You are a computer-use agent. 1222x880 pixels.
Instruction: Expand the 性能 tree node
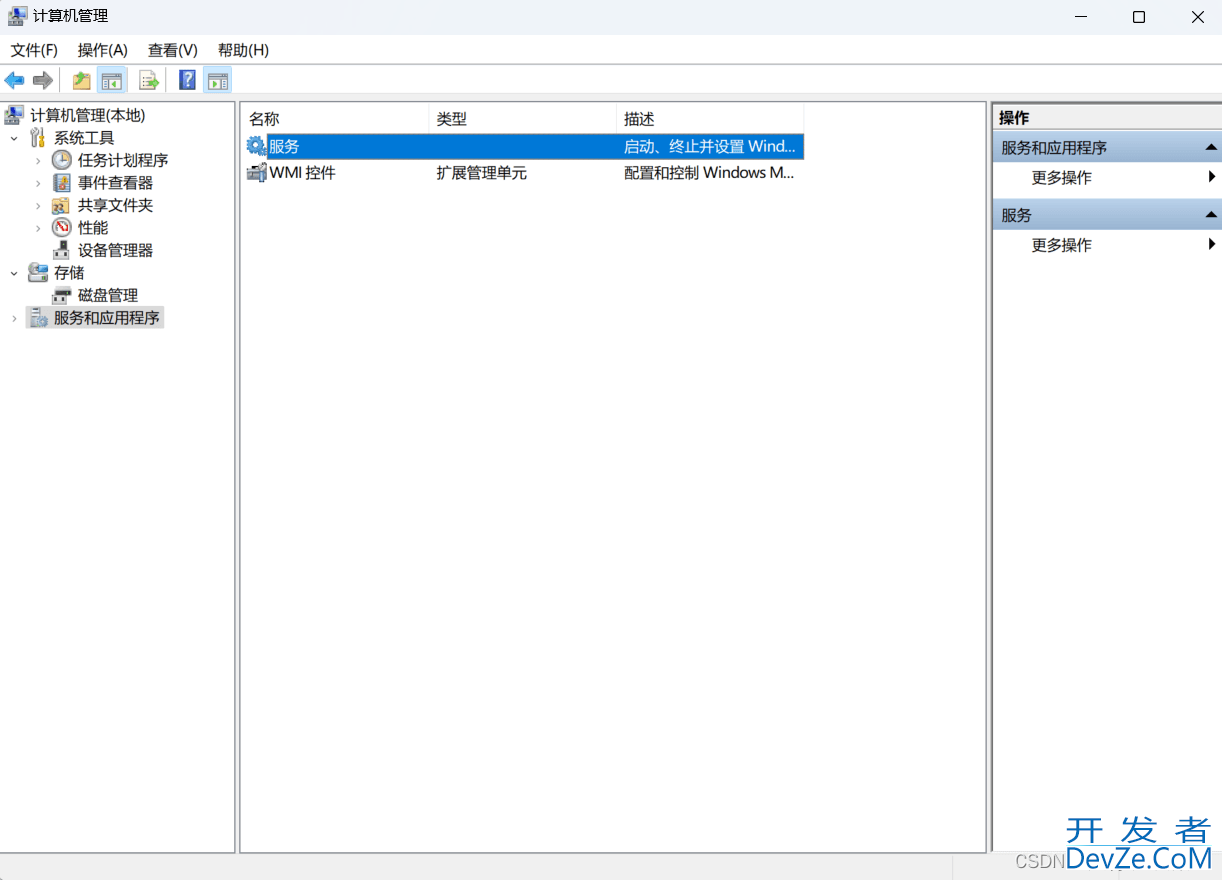click(38, 228)
